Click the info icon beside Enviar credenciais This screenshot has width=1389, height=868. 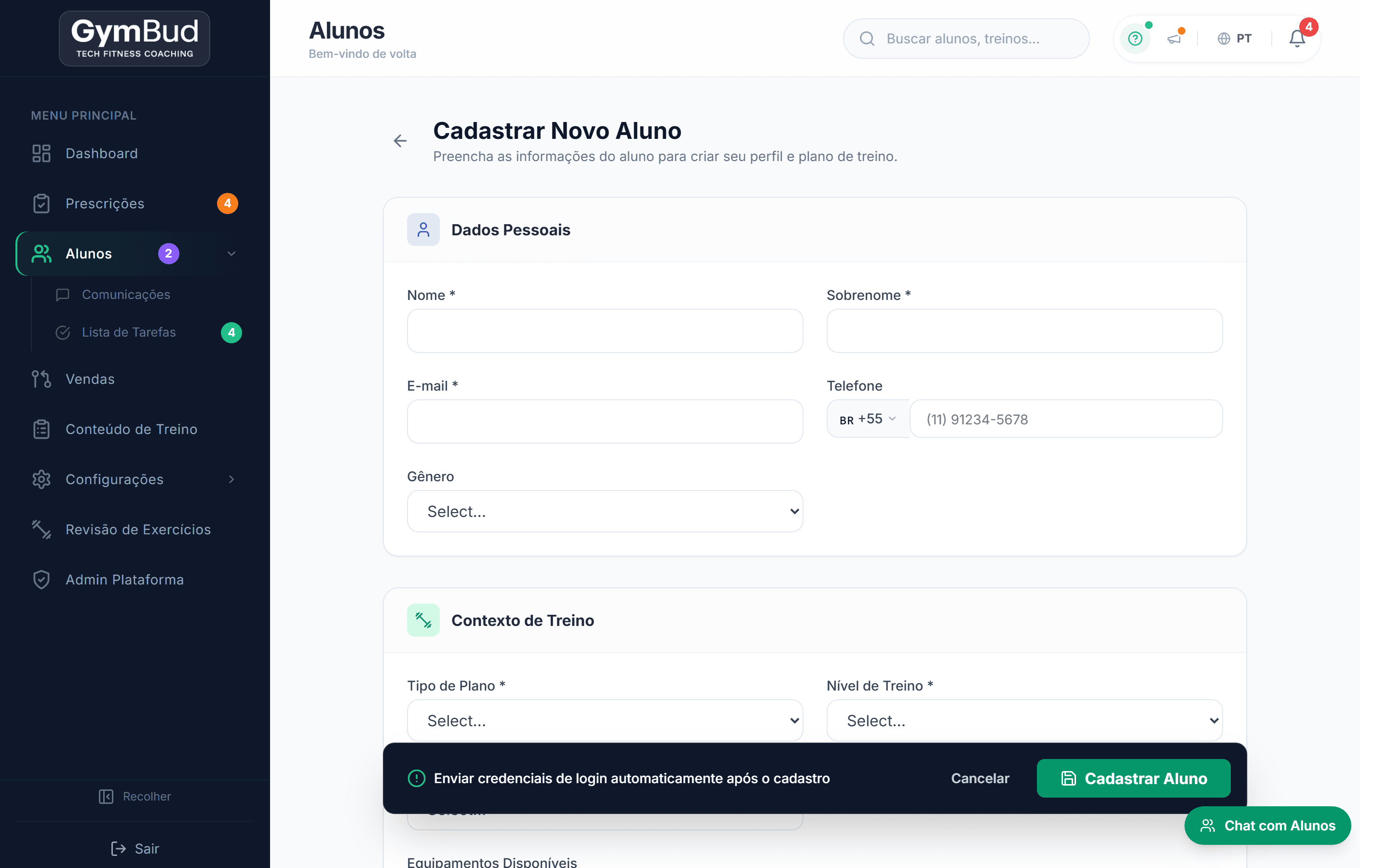416,778
